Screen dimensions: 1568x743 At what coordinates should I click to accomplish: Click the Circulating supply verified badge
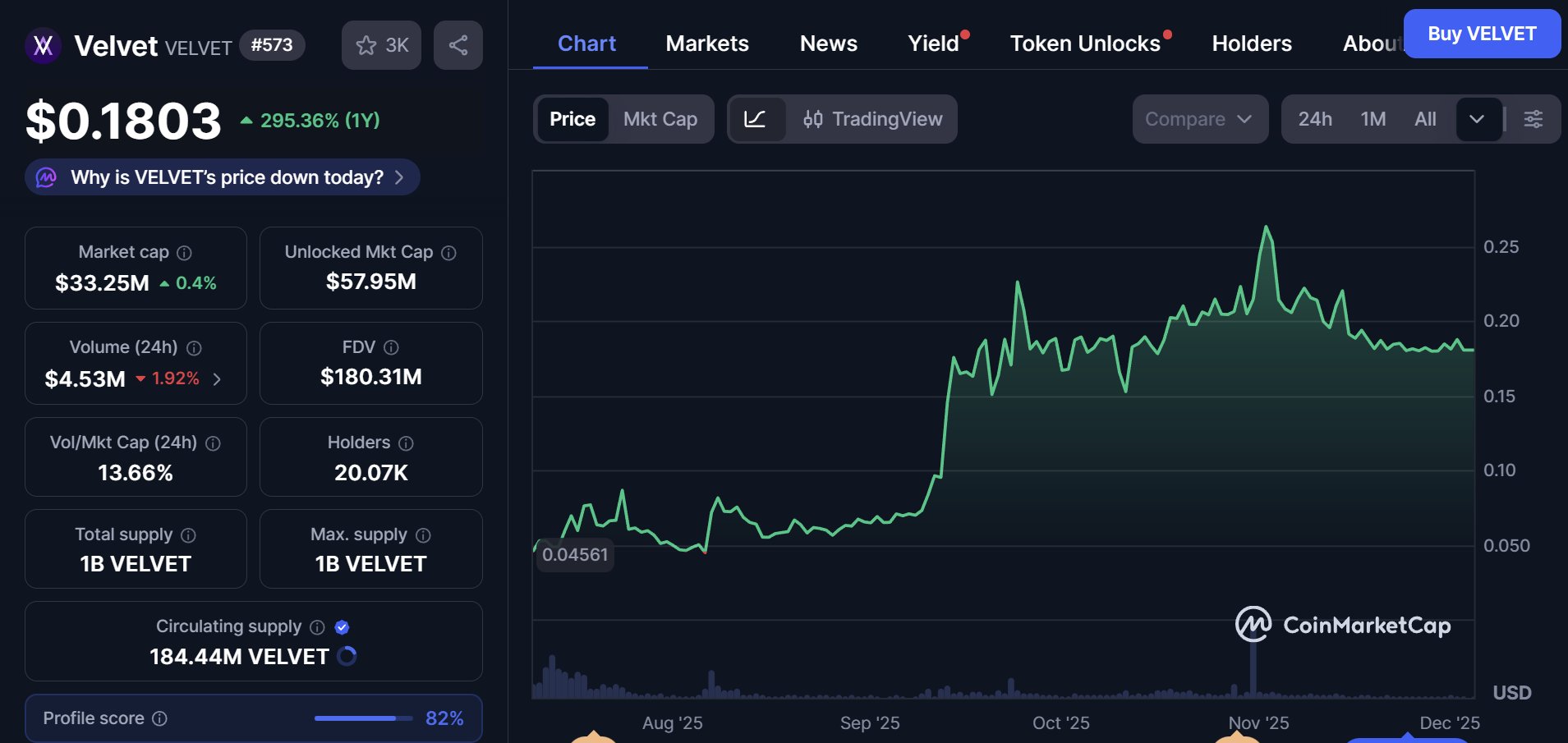click(343, 627)
